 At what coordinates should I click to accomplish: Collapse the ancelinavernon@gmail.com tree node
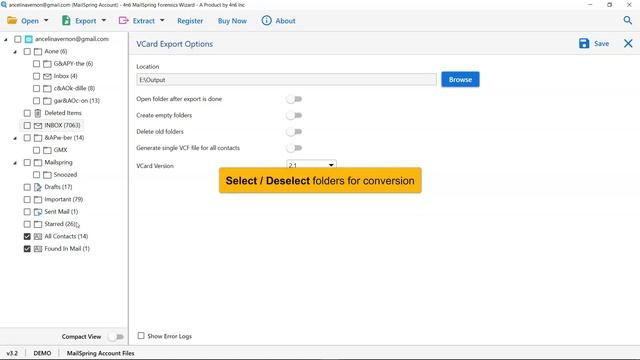tap(6, 40)
